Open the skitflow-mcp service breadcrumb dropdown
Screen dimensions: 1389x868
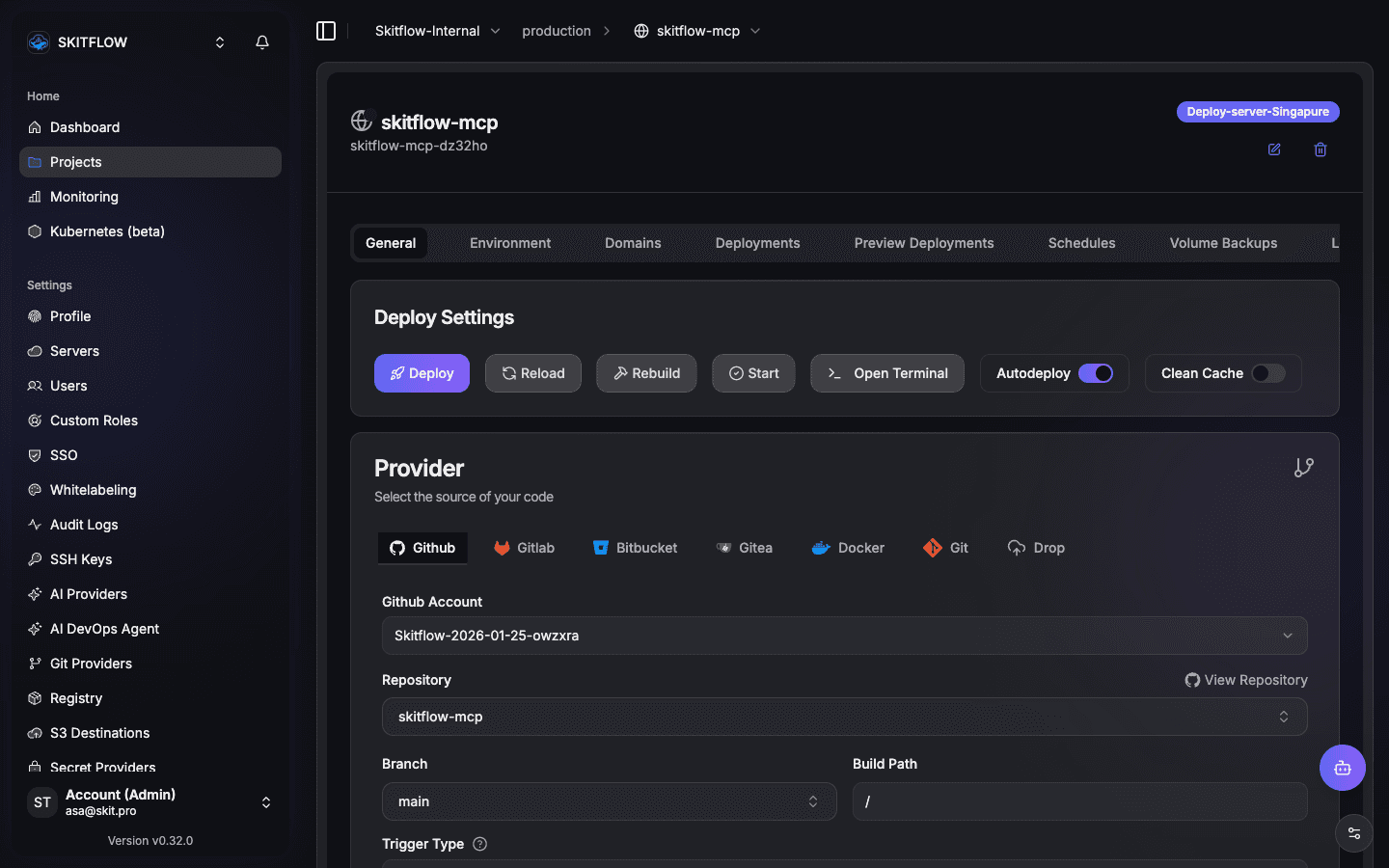(x=697, y=31)
